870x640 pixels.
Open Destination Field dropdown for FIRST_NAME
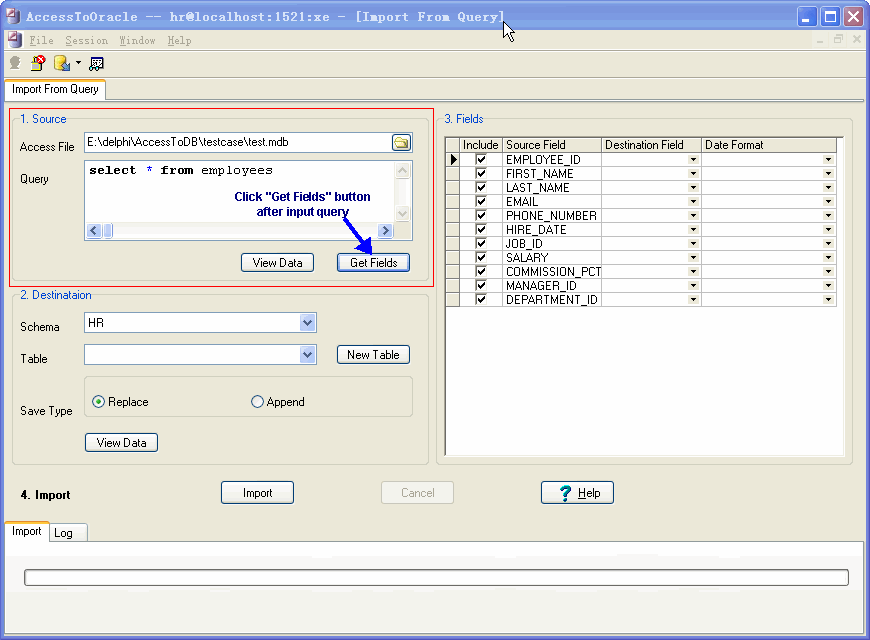(693, 174)
